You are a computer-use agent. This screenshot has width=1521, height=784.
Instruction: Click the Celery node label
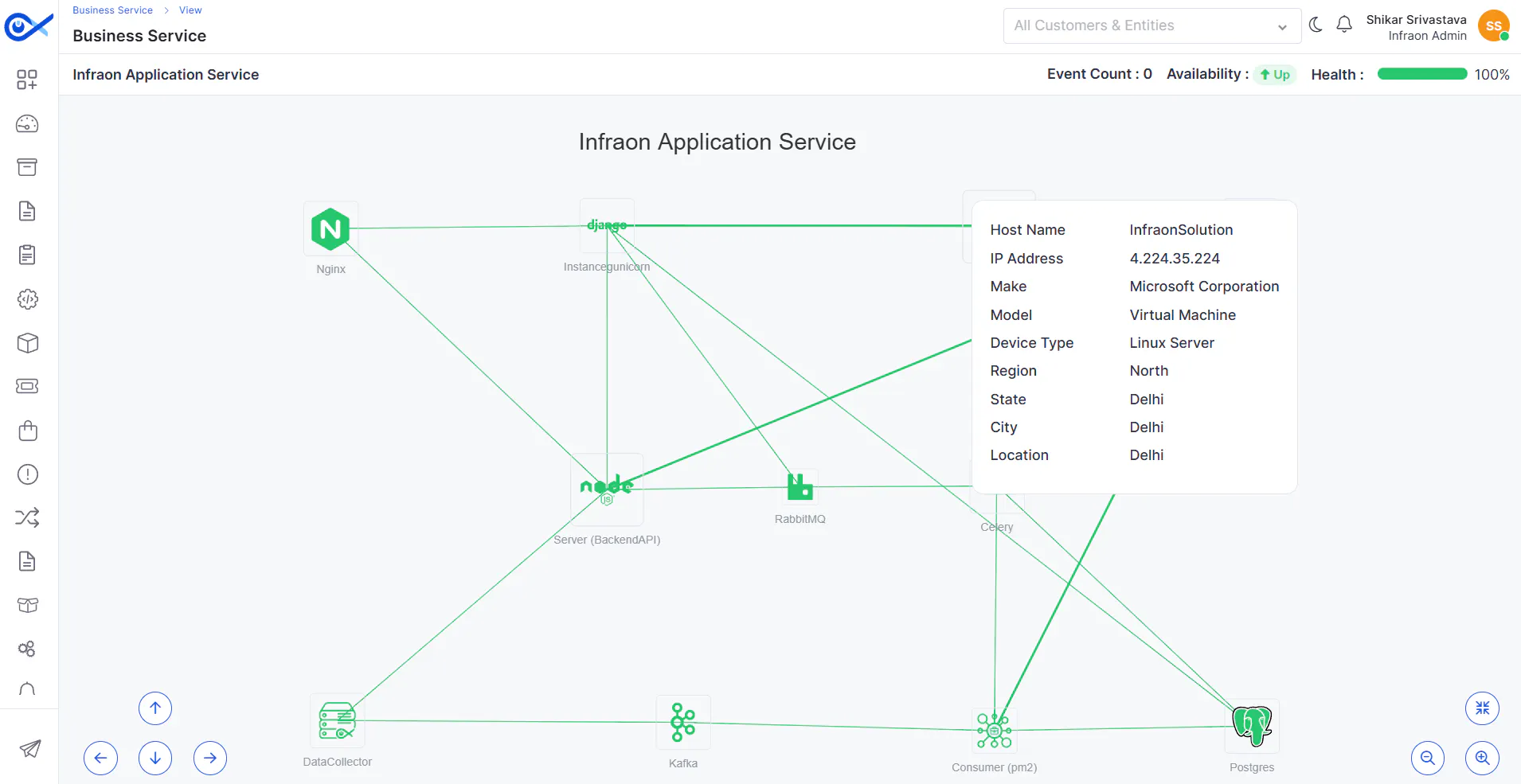(996, 527)
